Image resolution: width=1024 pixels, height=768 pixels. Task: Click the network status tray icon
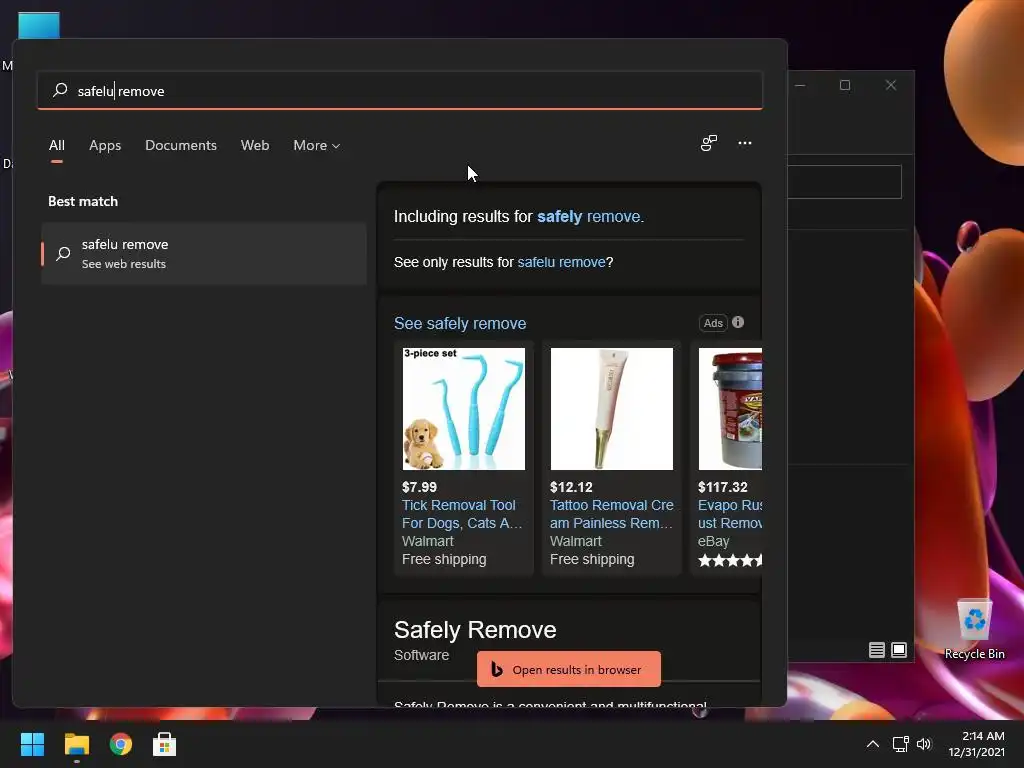pyautogui.click(x=901, y=744)
